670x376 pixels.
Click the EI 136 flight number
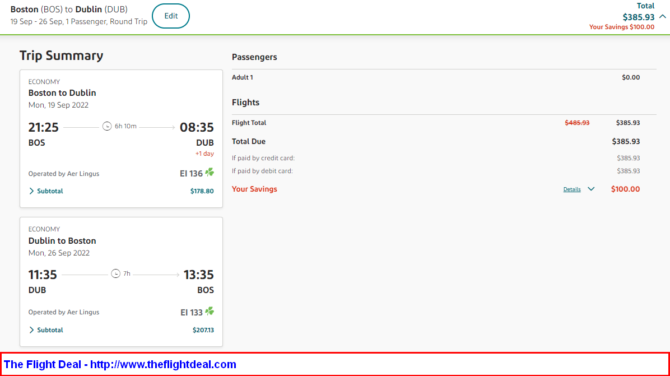pyautogui.click(x=191, y=173)
